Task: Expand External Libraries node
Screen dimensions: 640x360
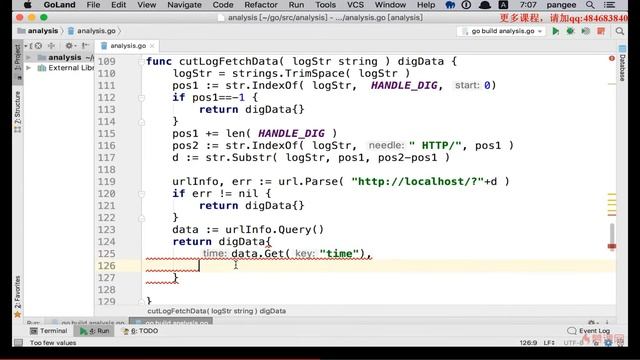Action: (29, 68)
